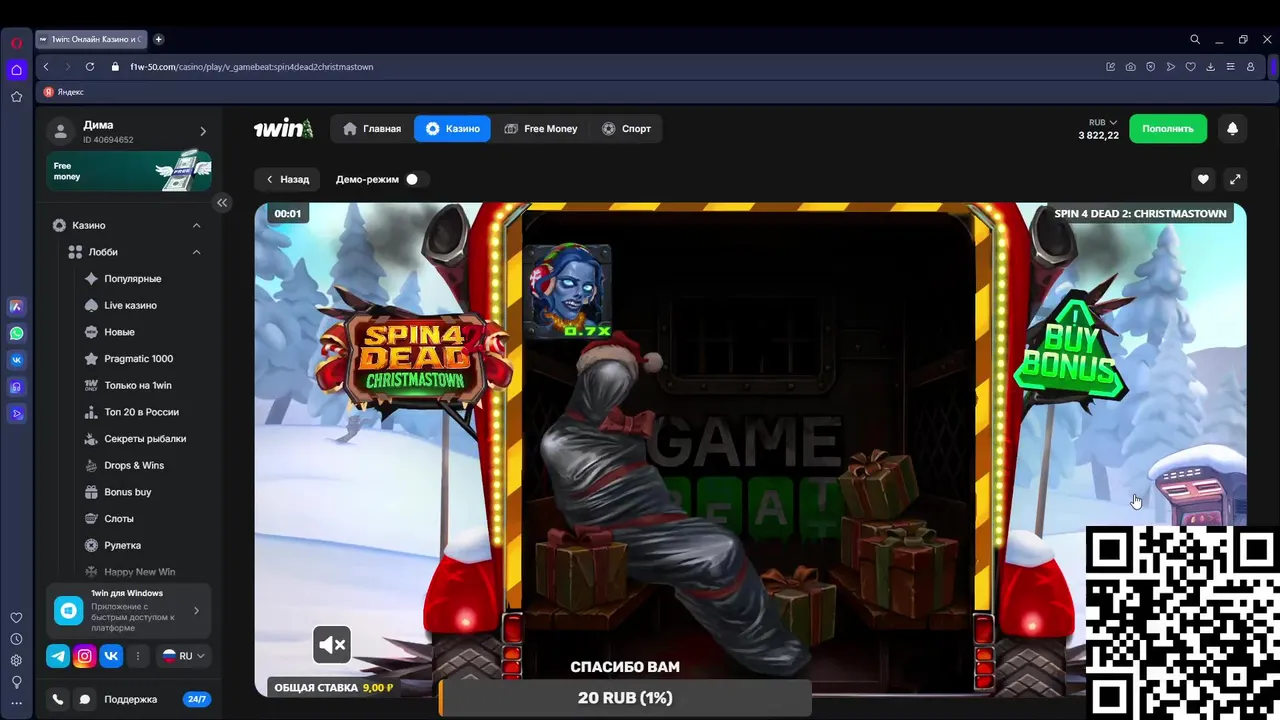Open 1win VK page icon

(x=111, y=656)
